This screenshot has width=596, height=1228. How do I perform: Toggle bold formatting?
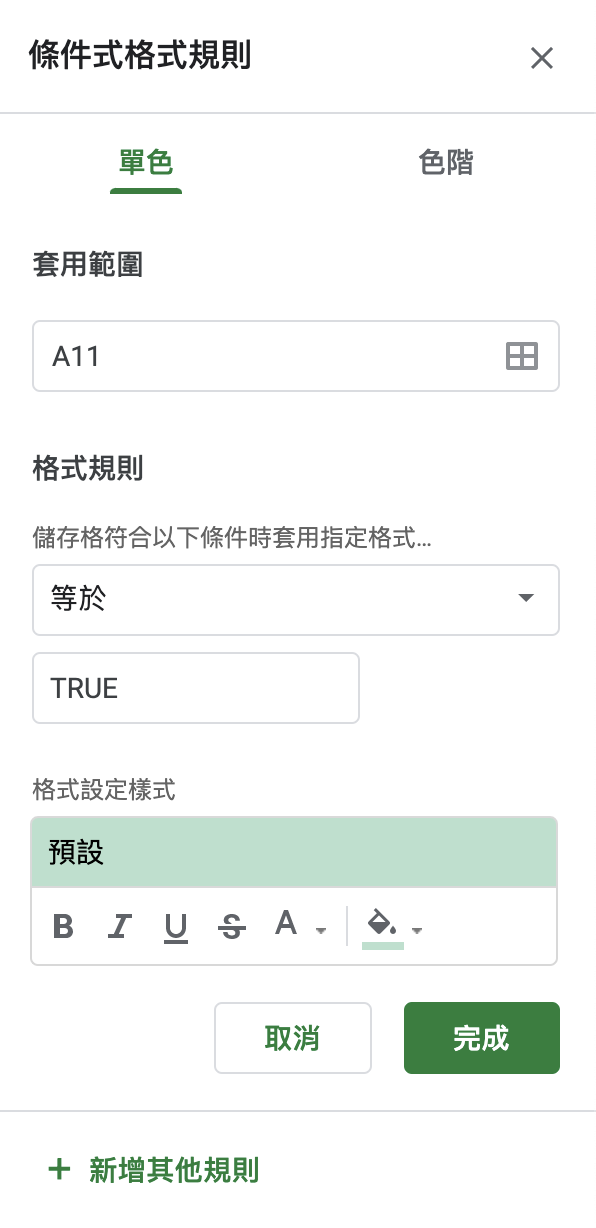[x=63, y=927]
